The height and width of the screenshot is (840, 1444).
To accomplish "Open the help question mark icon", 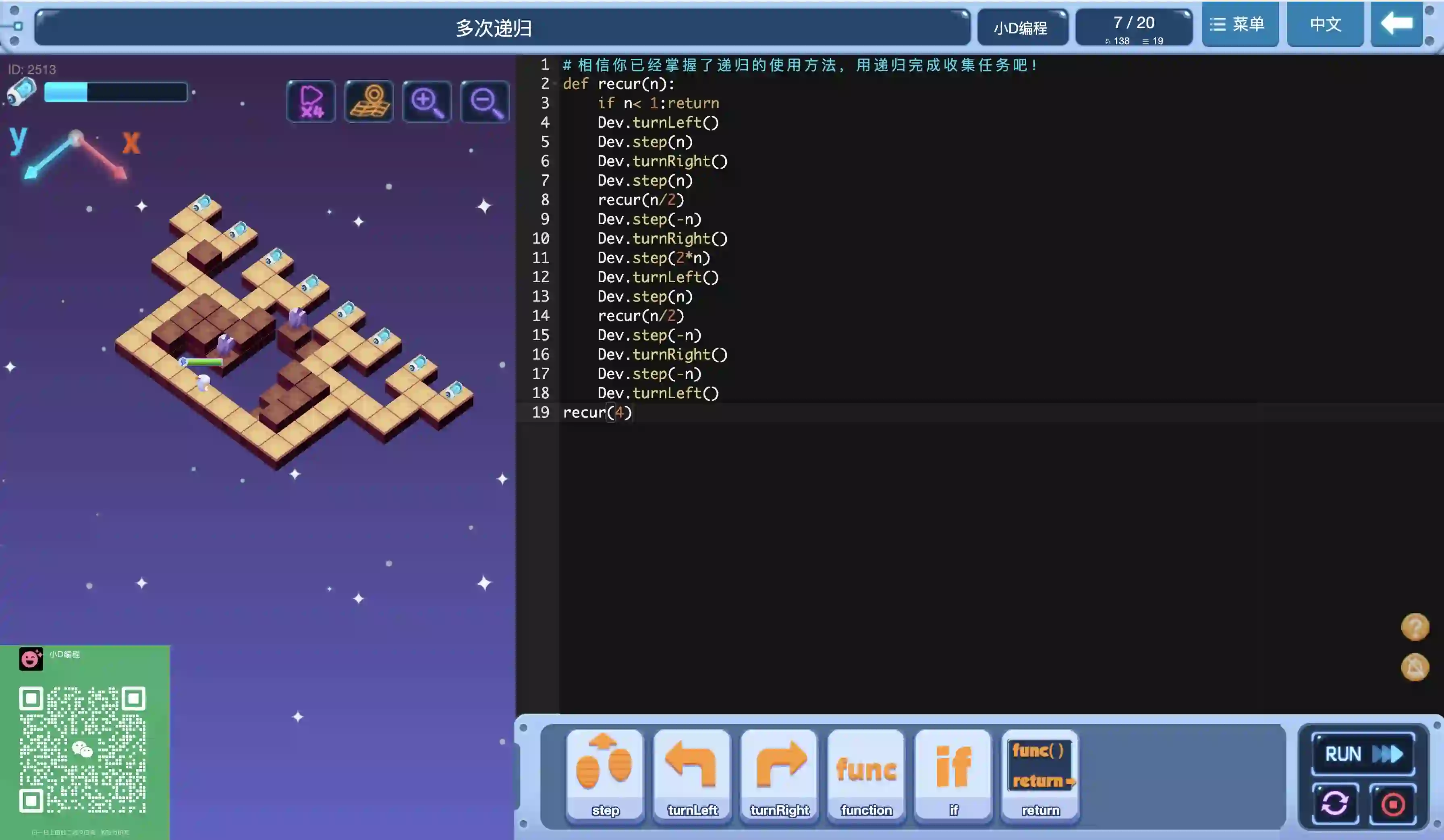I will click(x=1415, y=627).
